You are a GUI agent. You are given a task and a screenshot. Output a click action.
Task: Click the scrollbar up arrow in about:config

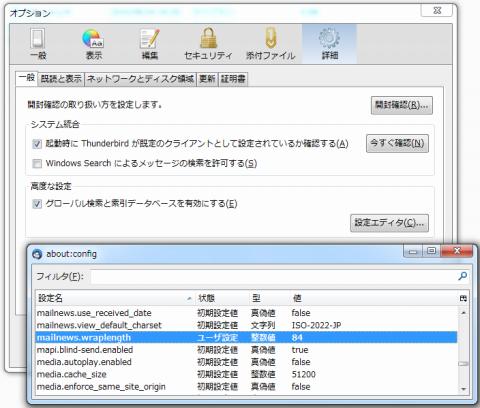point(463,313)
